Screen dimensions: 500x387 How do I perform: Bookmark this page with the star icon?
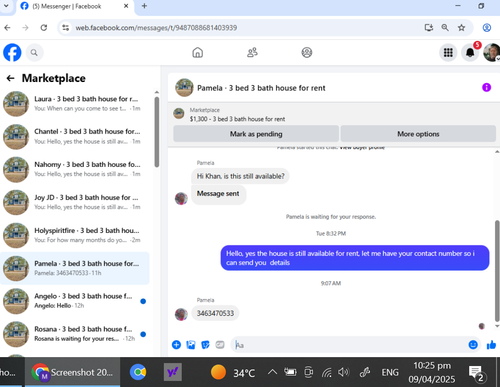pos(461,28)
